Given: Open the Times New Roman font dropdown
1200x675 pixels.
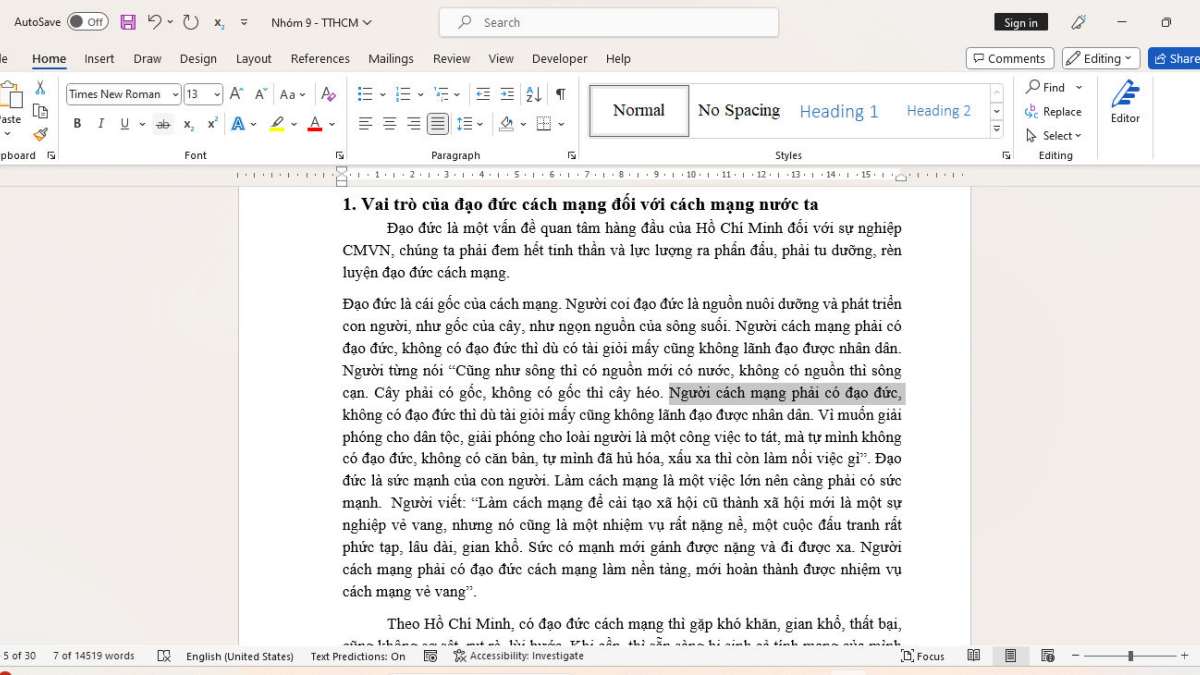Looking at the screenshot, I should (x=177, y=93).
